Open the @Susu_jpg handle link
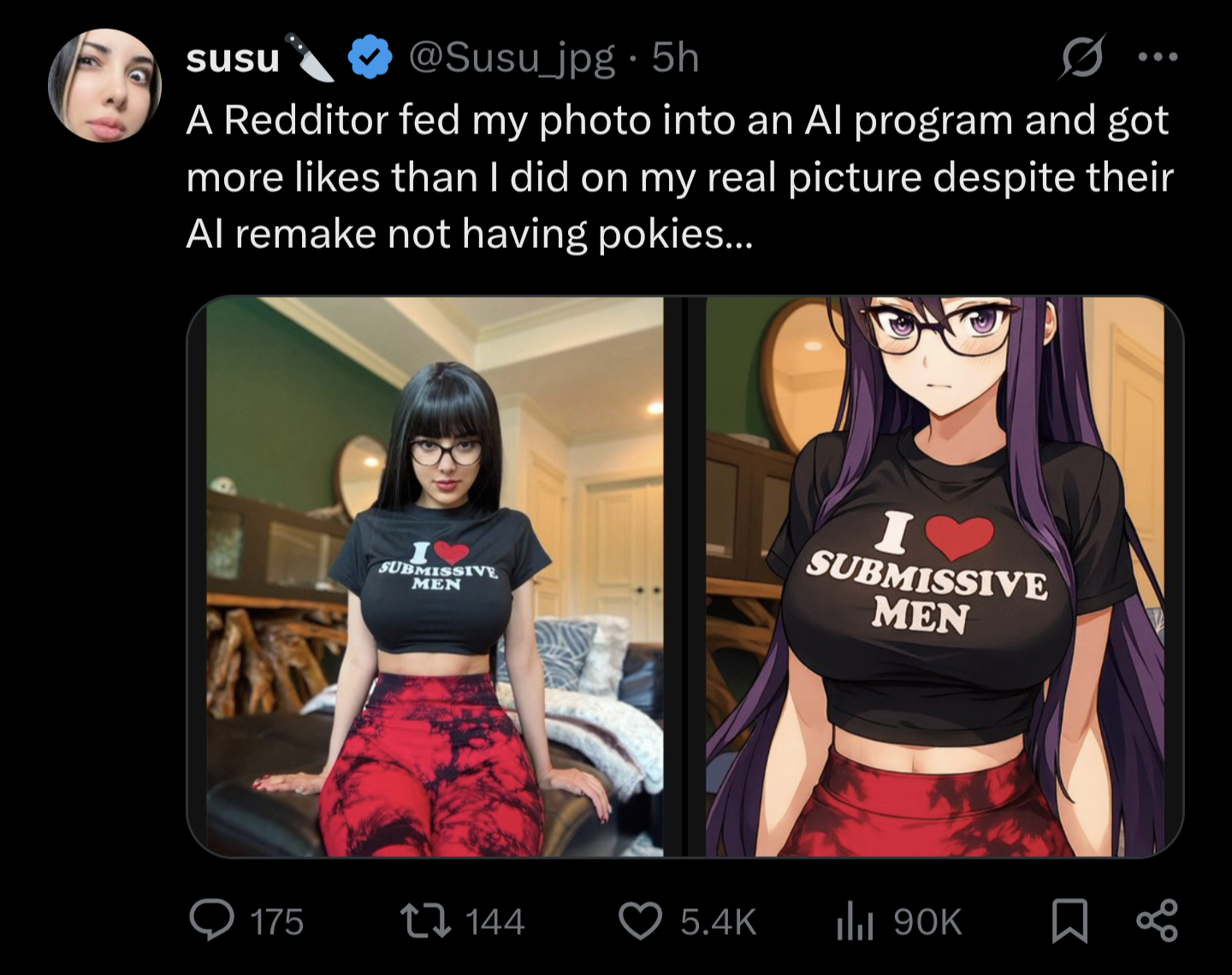Screen dimensions: 1232x975 [x=512, y=58]
